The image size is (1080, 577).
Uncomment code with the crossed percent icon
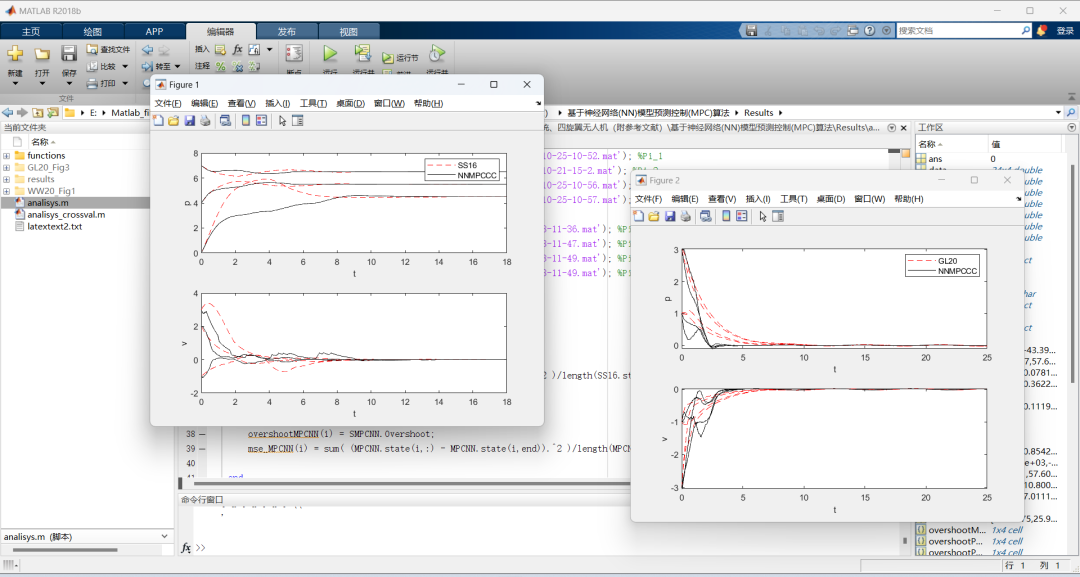click(x=238, y=66)
